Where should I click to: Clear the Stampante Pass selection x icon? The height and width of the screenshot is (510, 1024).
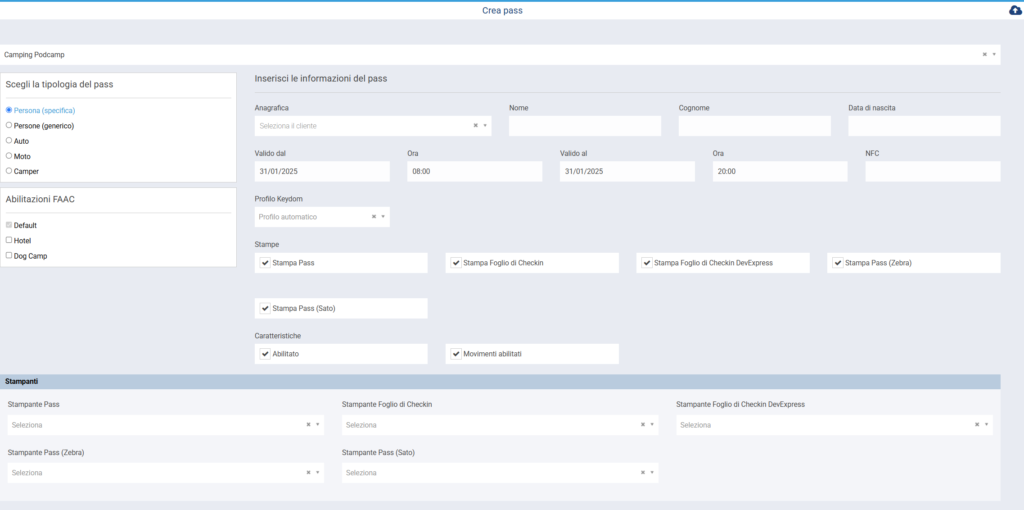coord(308,425)
